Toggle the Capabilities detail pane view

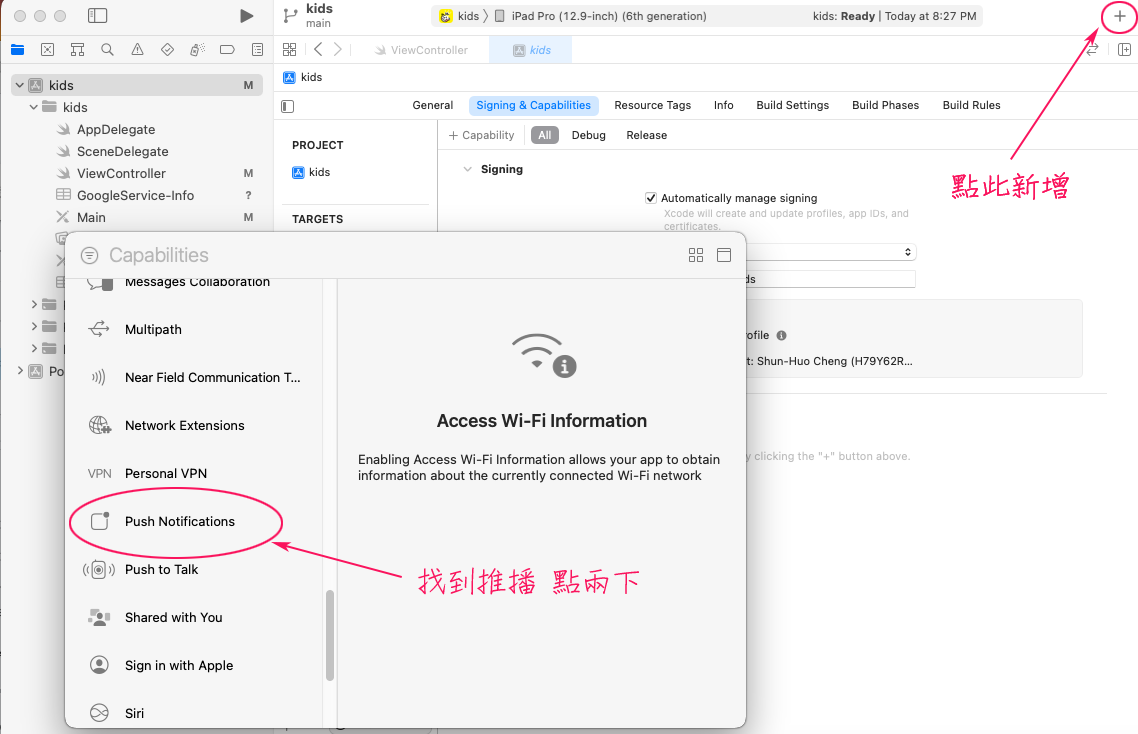tap(724, 255)
